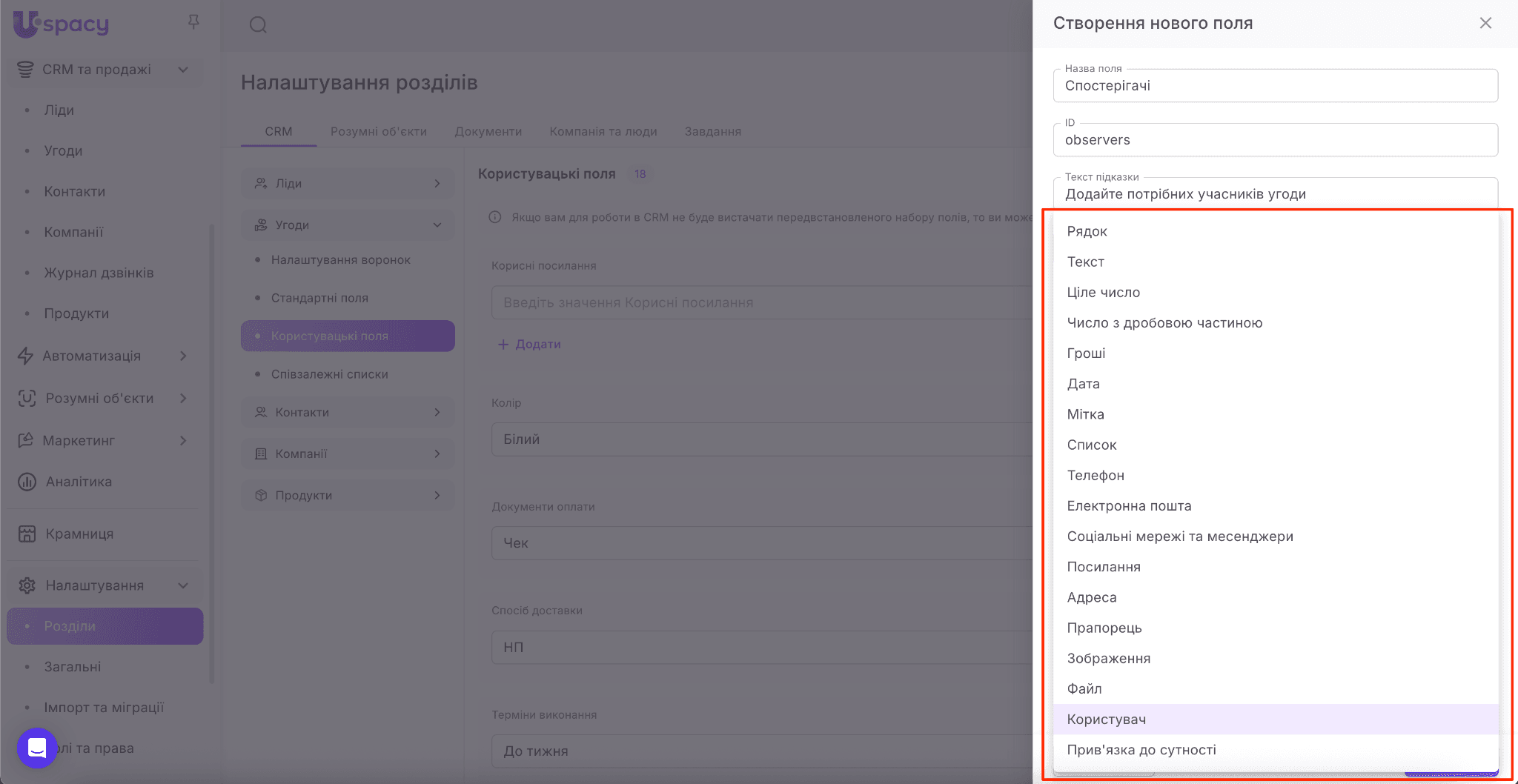Viewport: 1518px width, 784px height.
Task: Select Користувач field type option
Action: click(1107, 720)
